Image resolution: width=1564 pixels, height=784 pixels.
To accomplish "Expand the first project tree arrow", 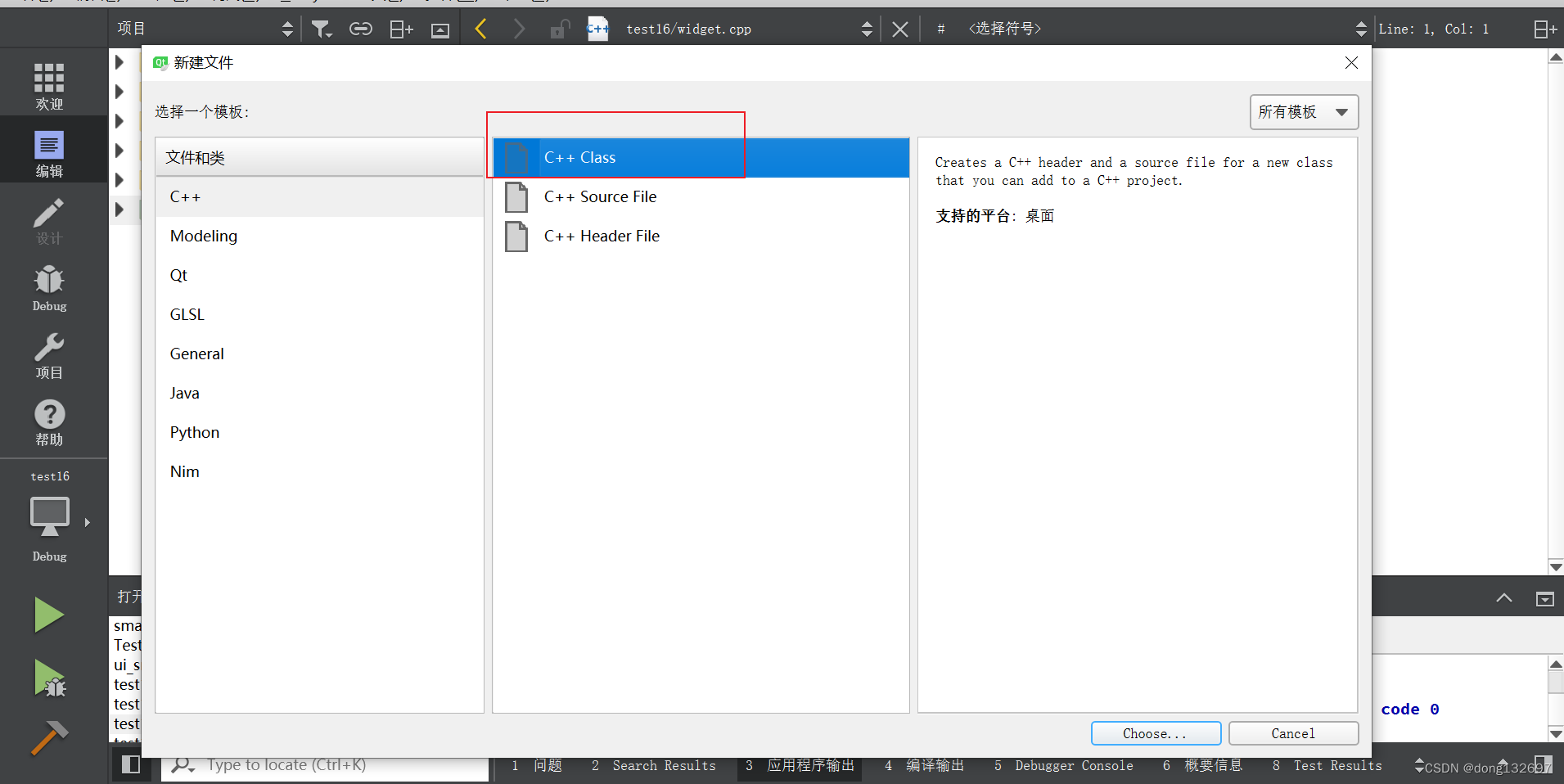I will pyautogui.click(x=119, y=62).
